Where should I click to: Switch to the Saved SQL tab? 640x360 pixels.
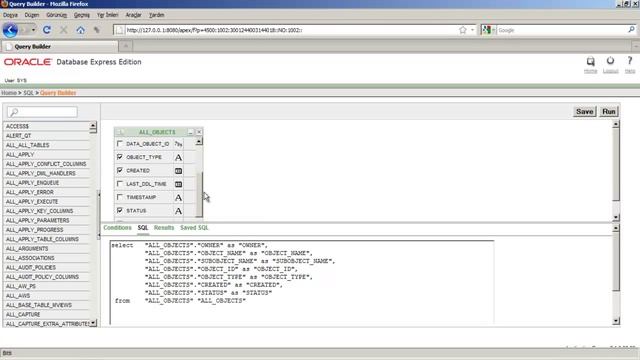pos(194,228)
